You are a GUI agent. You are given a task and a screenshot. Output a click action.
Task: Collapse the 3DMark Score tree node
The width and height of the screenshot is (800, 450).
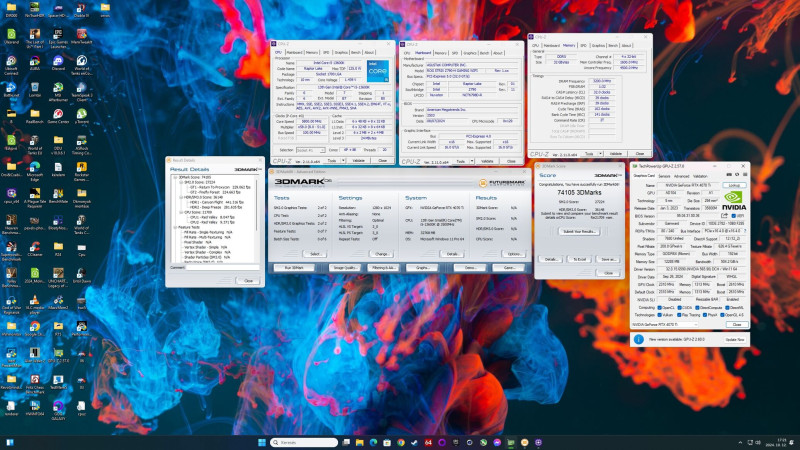(x=176, y=177)
